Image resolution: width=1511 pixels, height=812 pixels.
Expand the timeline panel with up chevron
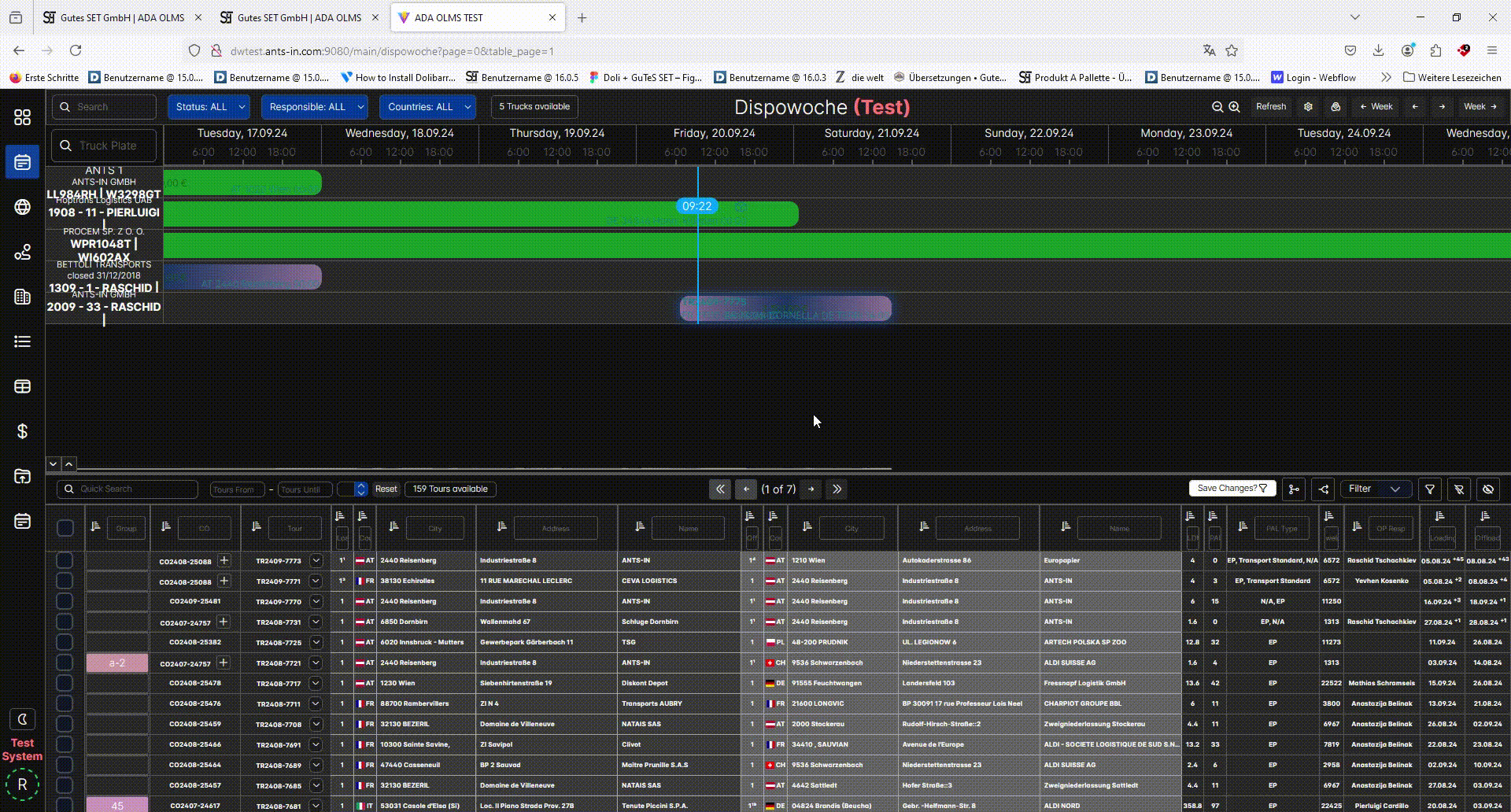click(69, 464)
